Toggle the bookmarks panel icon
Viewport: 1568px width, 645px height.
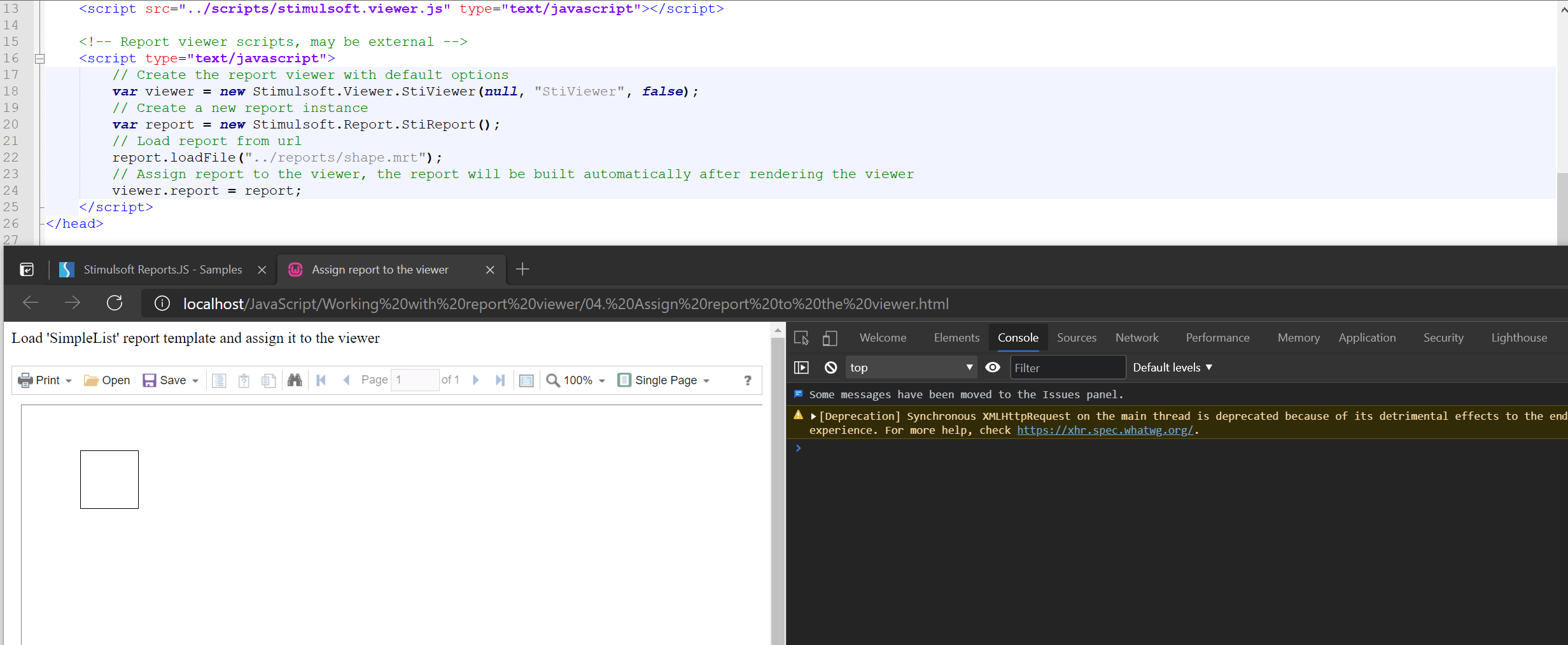point(219,380)
